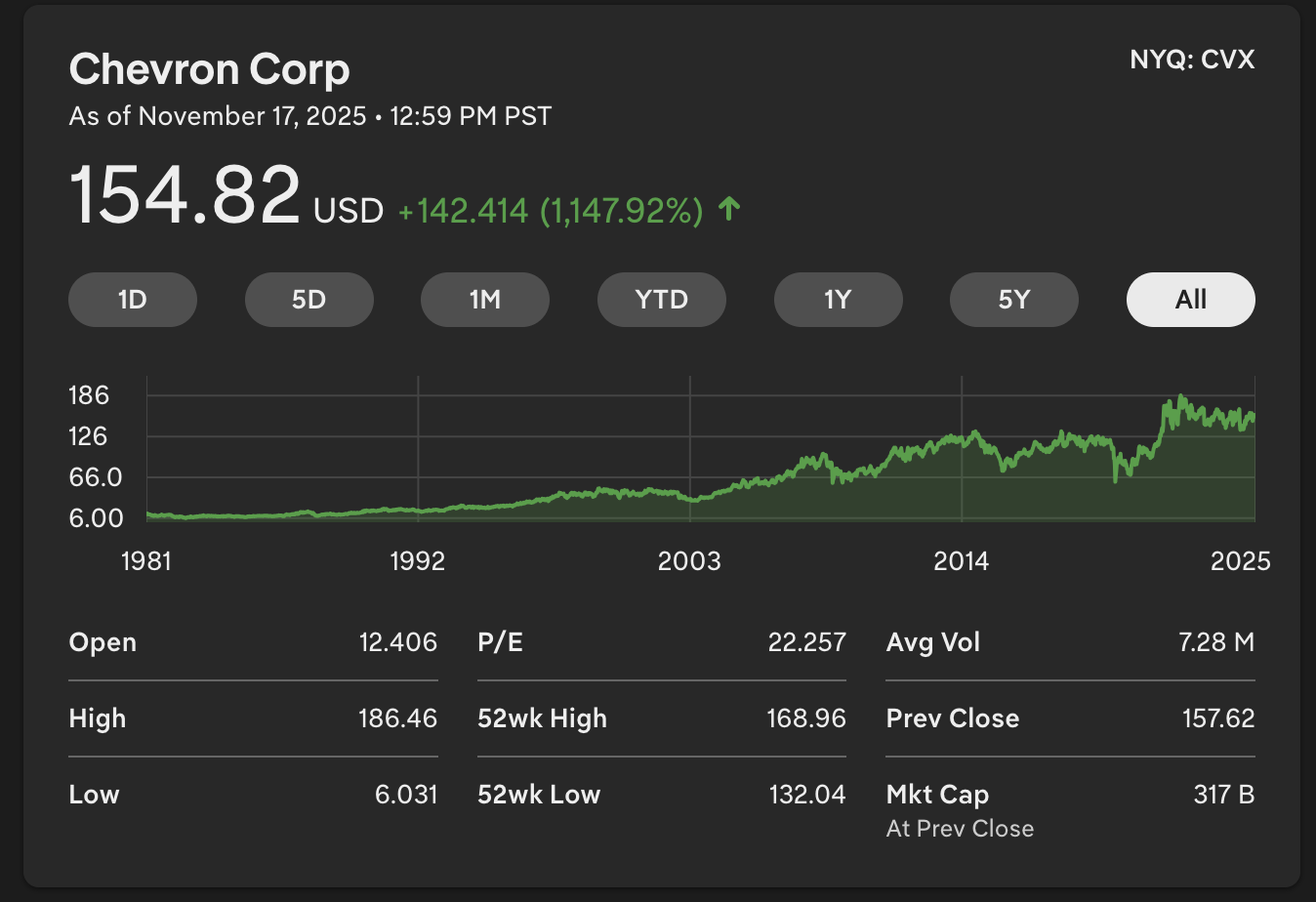Screen dimensions: 1316x902
Task: Click the Chevron Corp title
Action: (209, 70)
